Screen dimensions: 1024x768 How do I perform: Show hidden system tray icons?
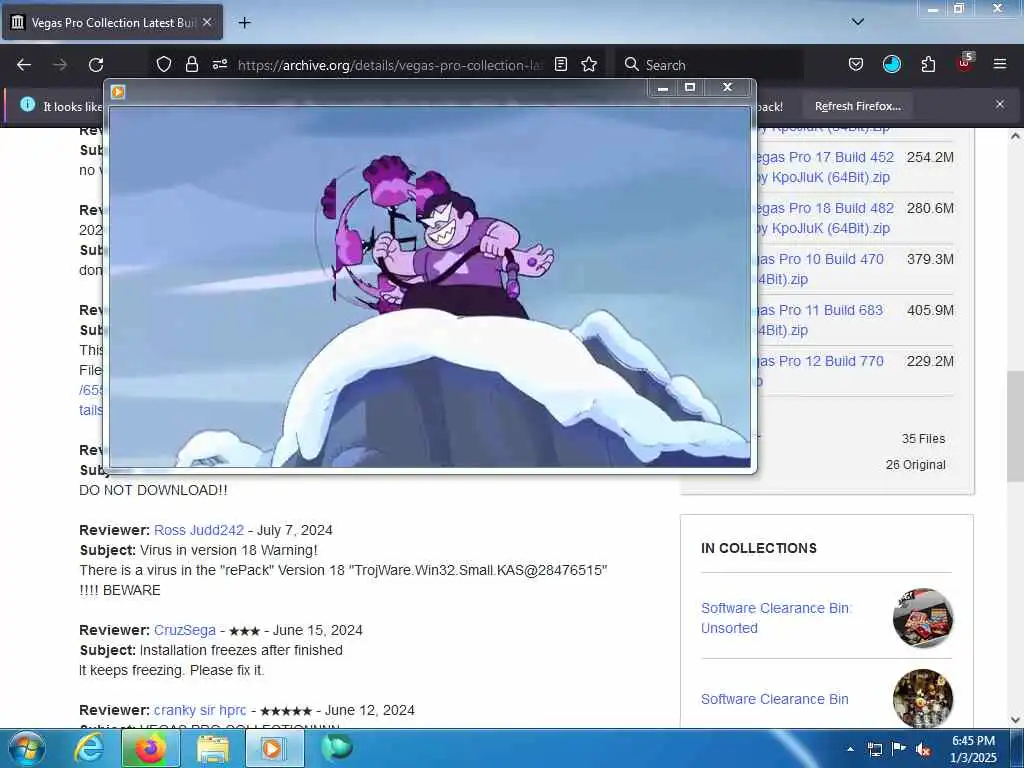[850, 749]
